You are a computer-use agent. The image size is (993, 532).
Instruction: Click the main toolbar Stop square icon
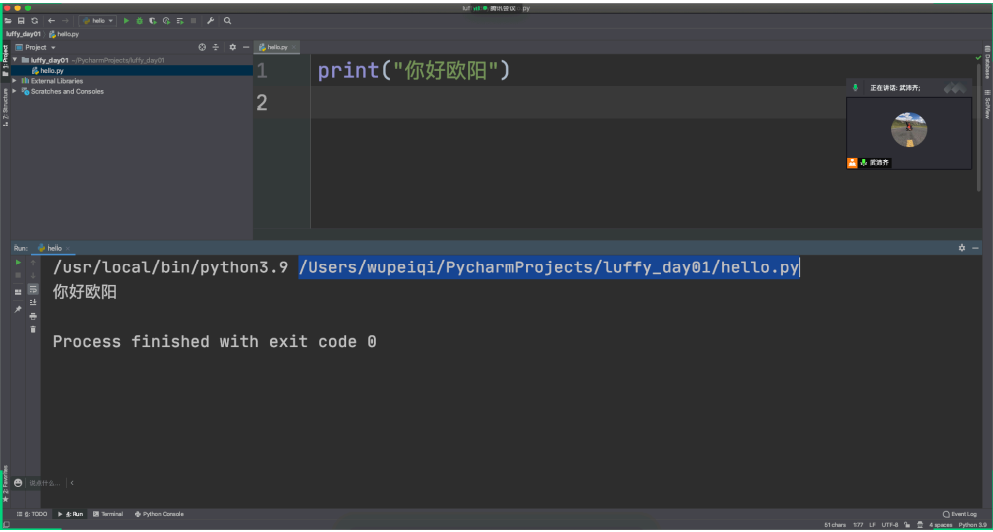pos(193,21)
